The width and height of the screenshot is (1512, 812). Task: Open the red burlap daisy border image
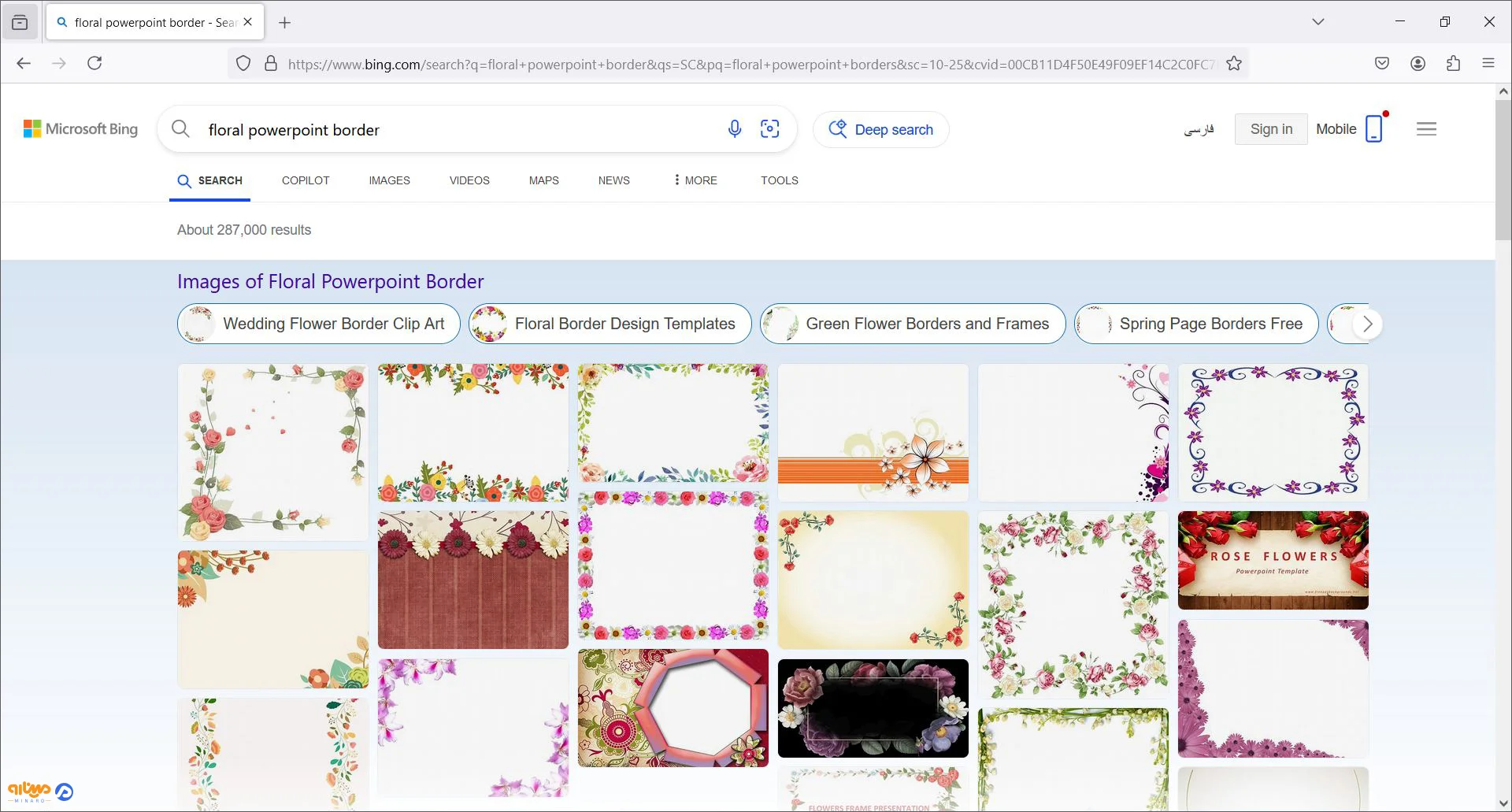473,580
